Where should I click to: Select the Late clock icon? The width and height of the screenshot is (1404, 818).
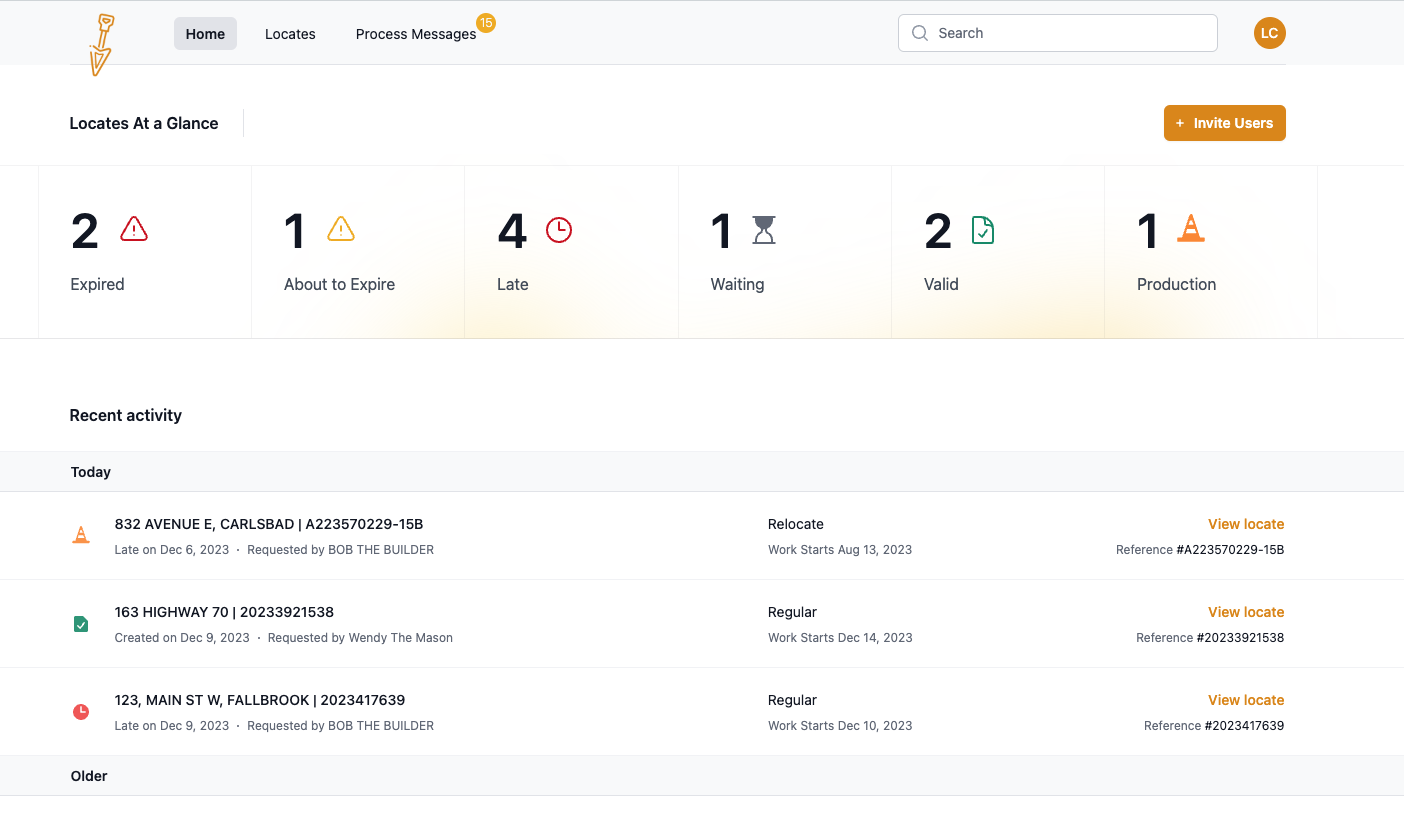558,229
